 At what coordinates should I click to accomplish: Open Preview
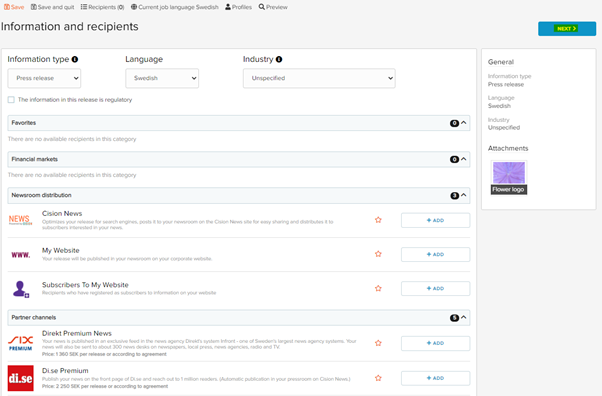click(x=273, y=7)
